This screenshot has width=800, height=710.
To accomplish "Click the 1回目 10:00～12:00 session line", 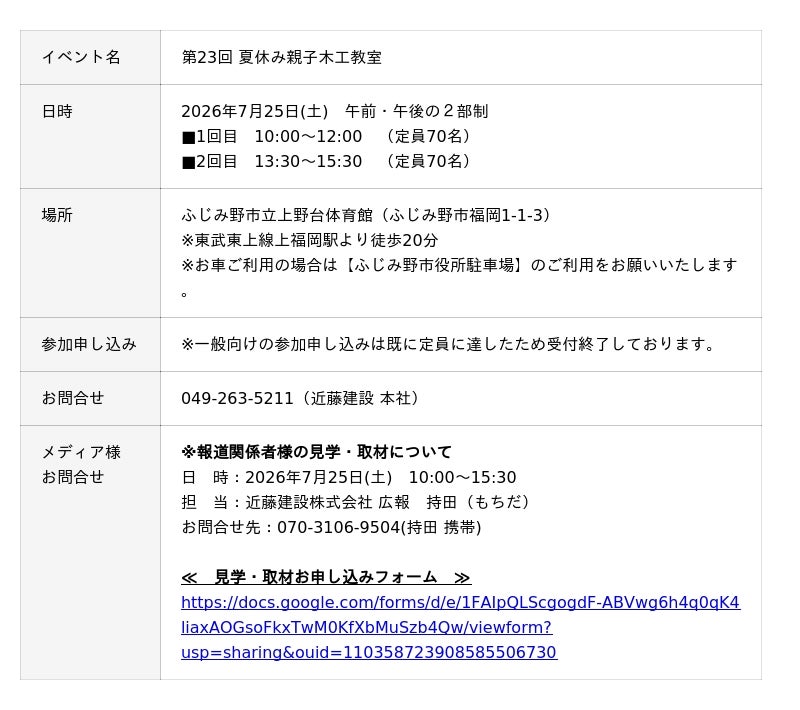I will (327, 136).
